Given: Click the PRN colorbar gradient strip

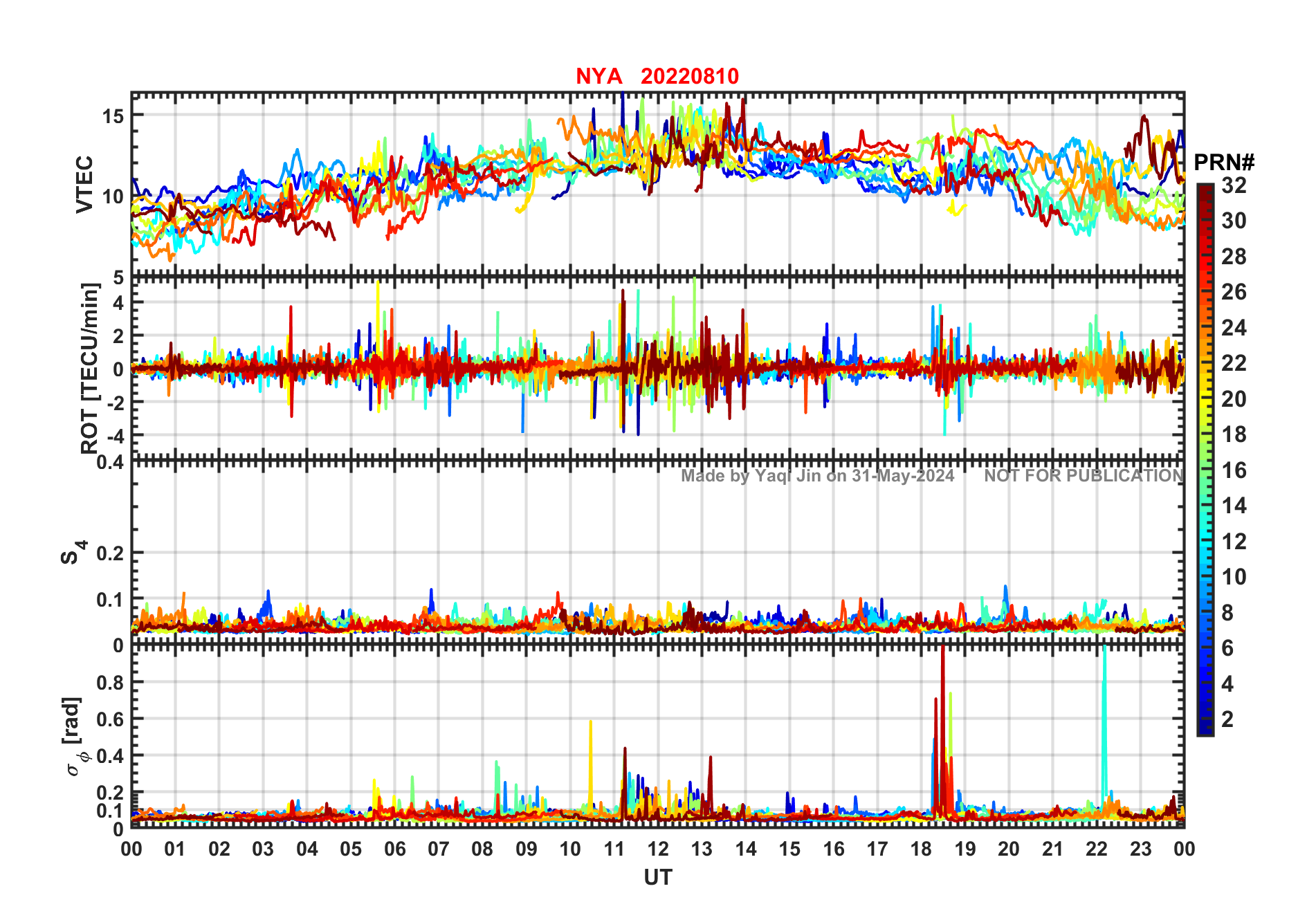Looking at the screenshot, I should point(1205,459).
